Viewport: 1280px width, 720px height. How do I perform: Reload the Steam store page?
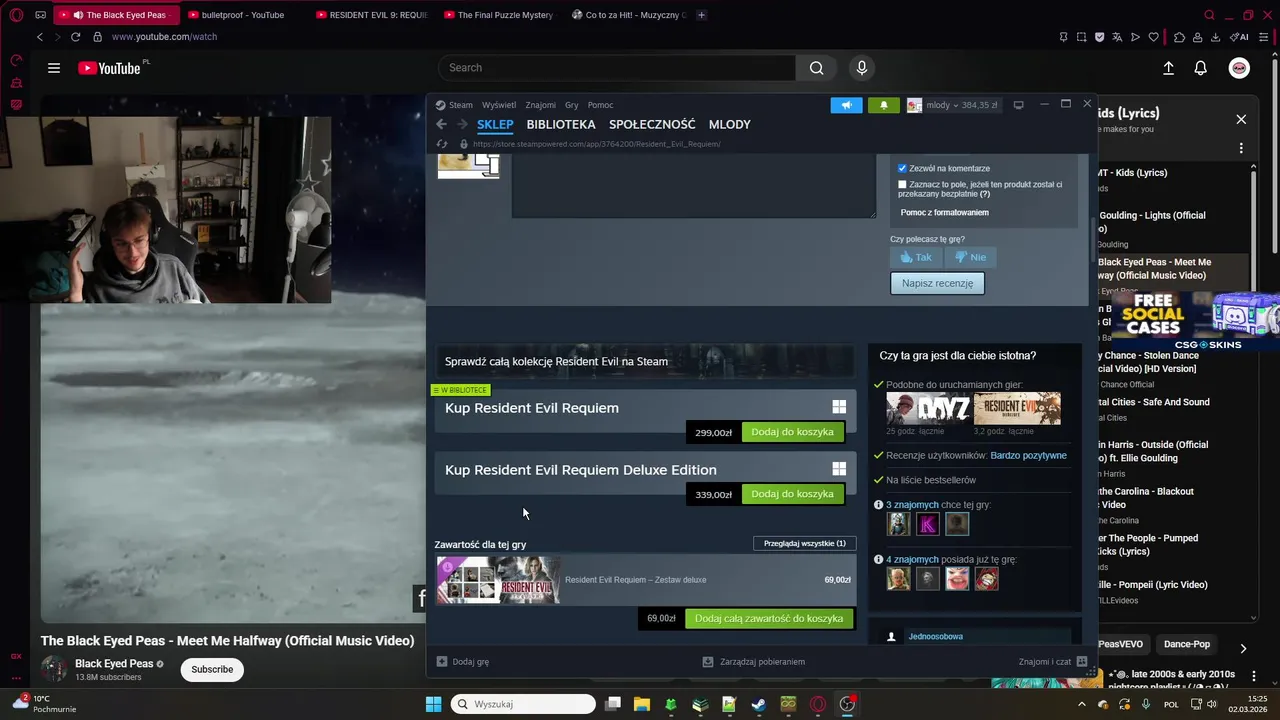442,144
